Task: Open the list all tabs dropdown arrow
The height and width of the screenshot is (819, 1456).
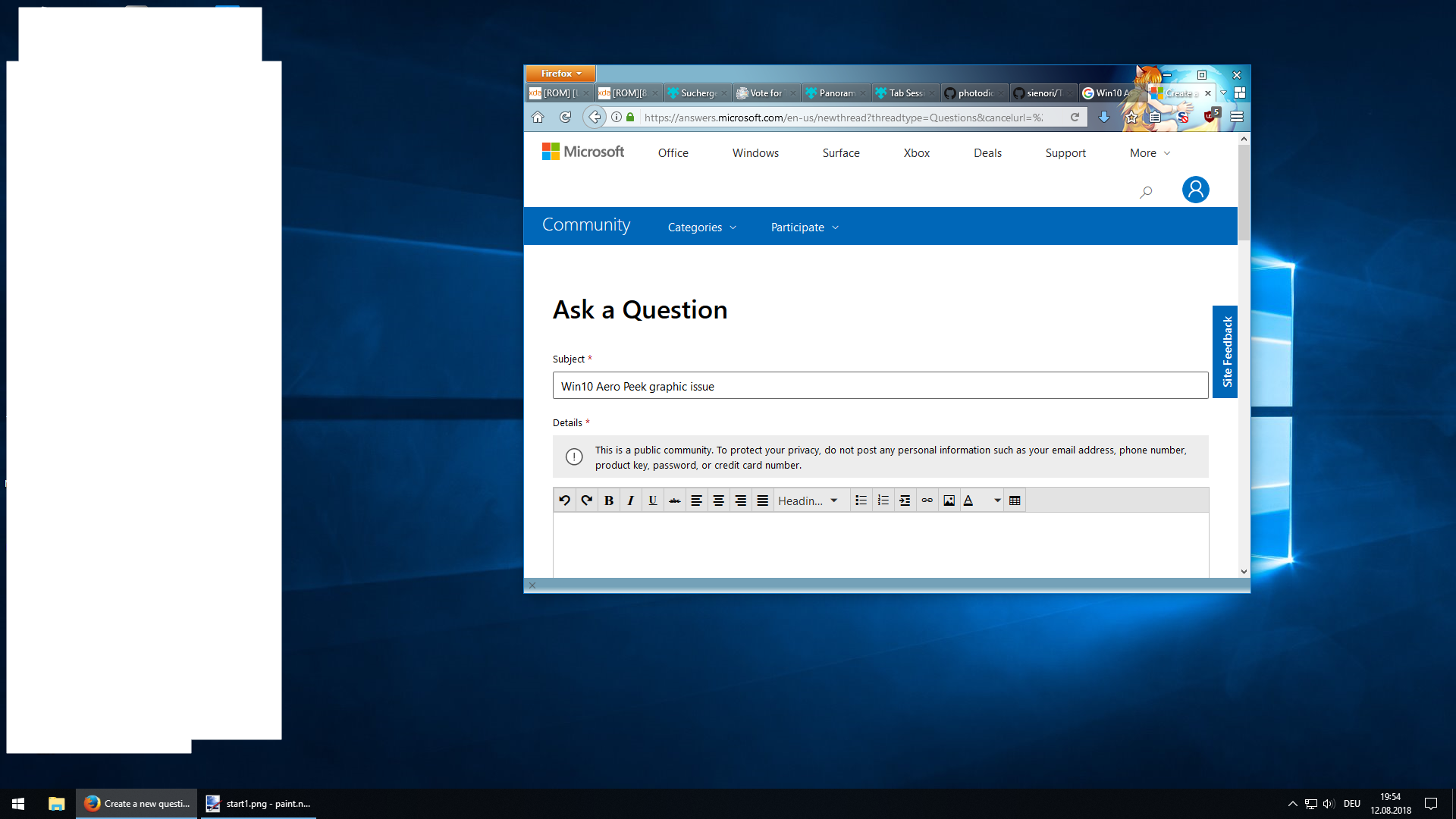Action: pyautogui.click(x=1223, y=93)
